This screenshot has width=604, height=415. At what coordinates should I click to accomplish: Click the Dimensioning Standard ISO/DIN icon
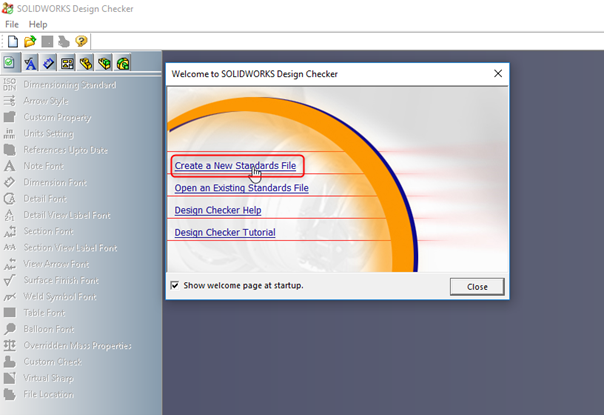tap(10, 84)
